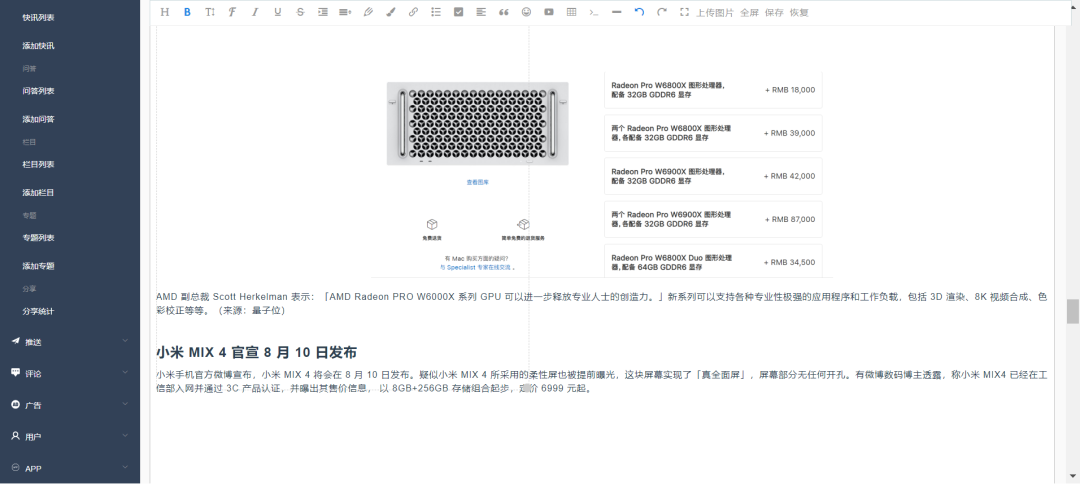This screenshot has height=484, width=1080.
Task: Expand the APP sidebar menu chevron
Action: point(125,467)
